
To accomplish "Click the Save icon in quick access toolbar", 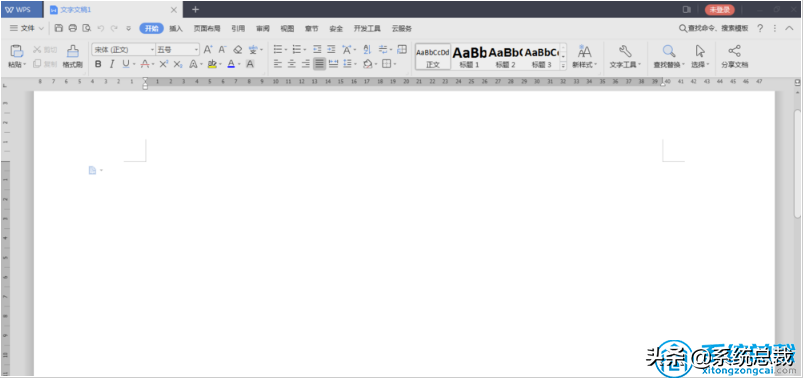I will pos(59,28).
